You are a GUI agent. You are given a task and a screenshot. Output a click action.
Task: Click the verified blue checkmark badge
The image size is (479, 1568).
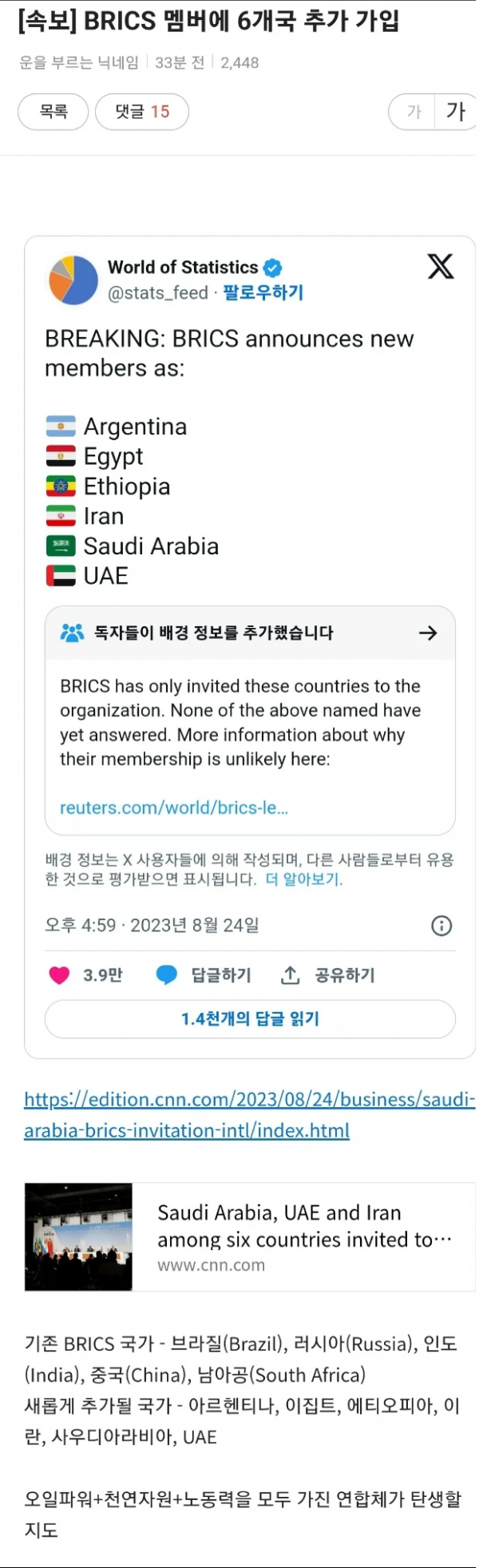(273, 268)
